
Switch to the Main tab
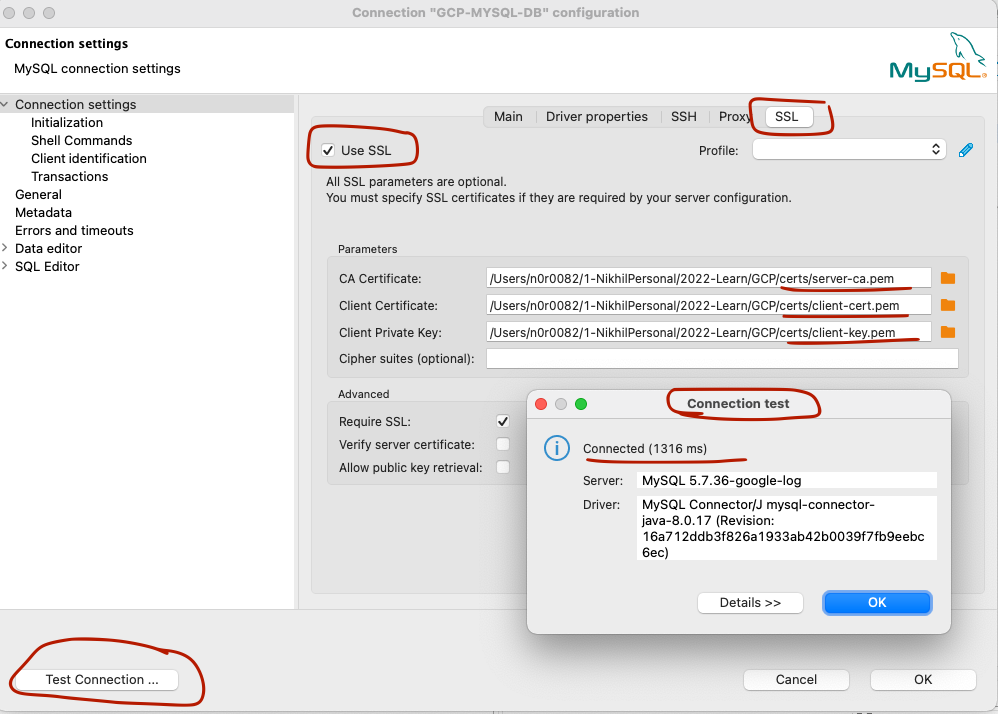pyautogui.click(x=508, y=116)
